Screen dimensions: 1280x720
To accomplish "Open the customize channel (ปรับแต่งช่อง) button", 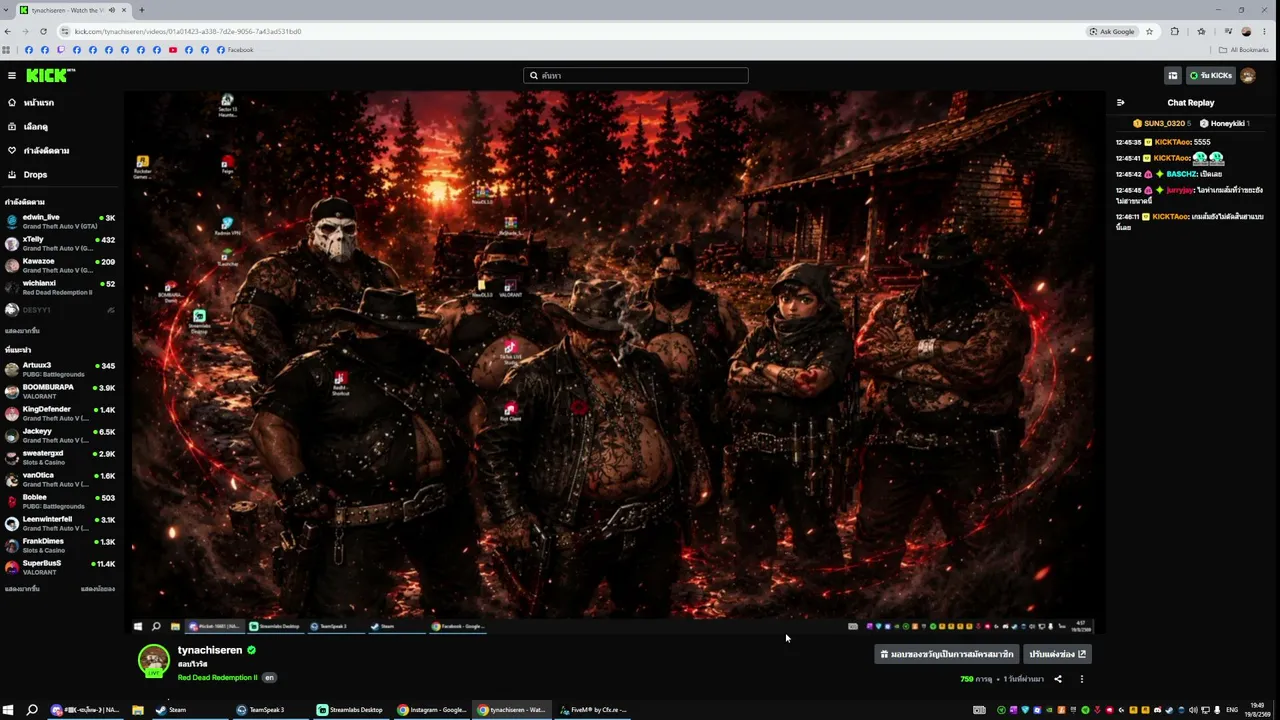I will (1057, 654).
